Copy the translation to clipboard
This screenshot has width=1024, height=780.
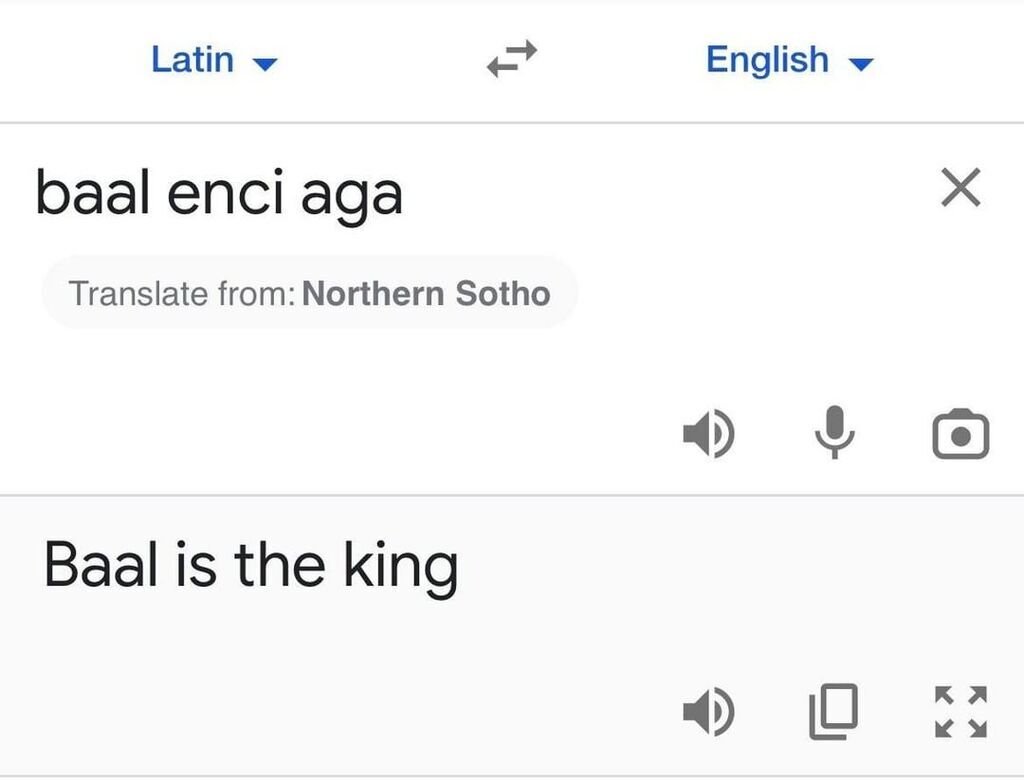(834, 711)
